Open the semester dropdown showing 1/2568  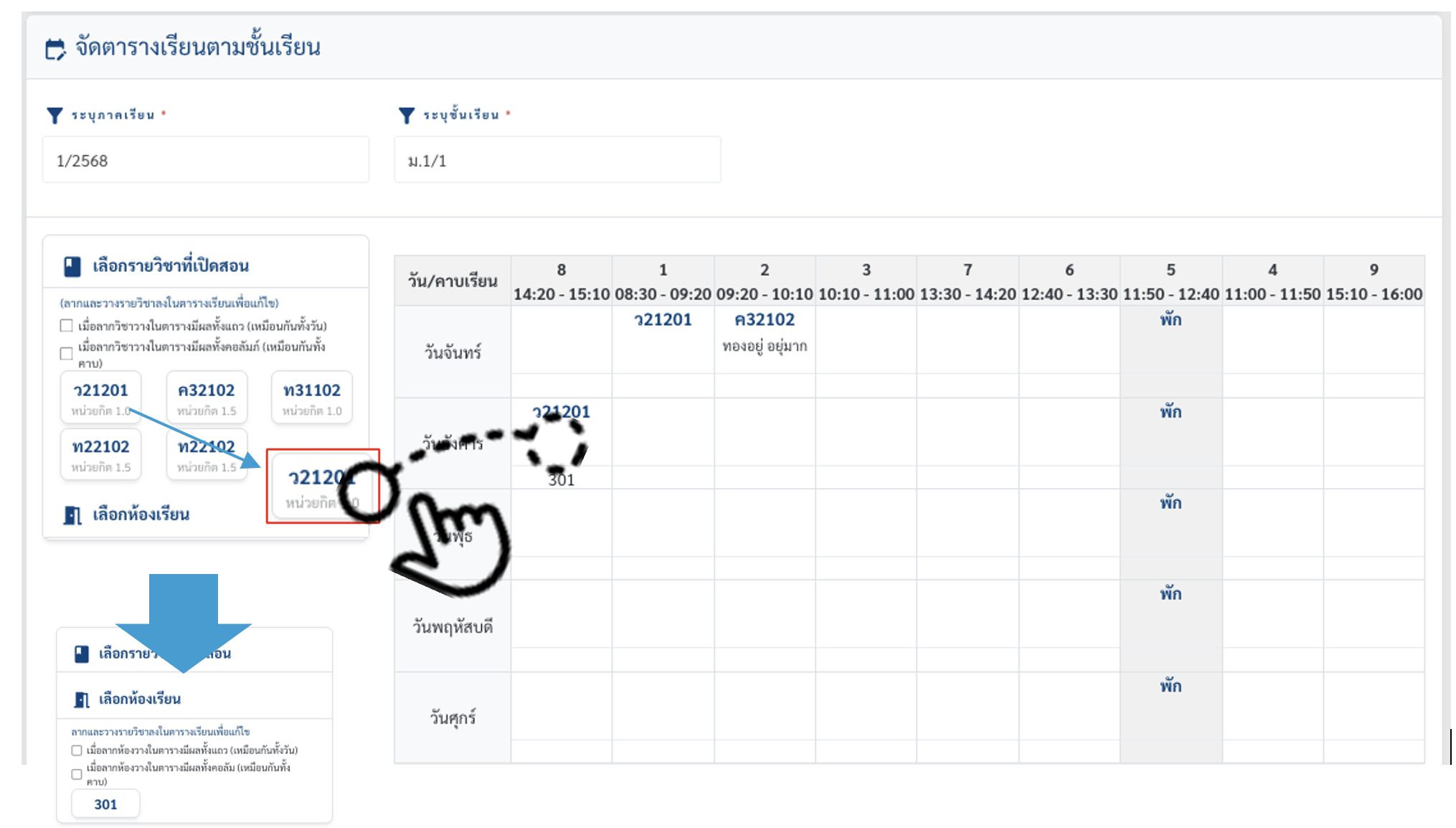[x=205, y=161]
